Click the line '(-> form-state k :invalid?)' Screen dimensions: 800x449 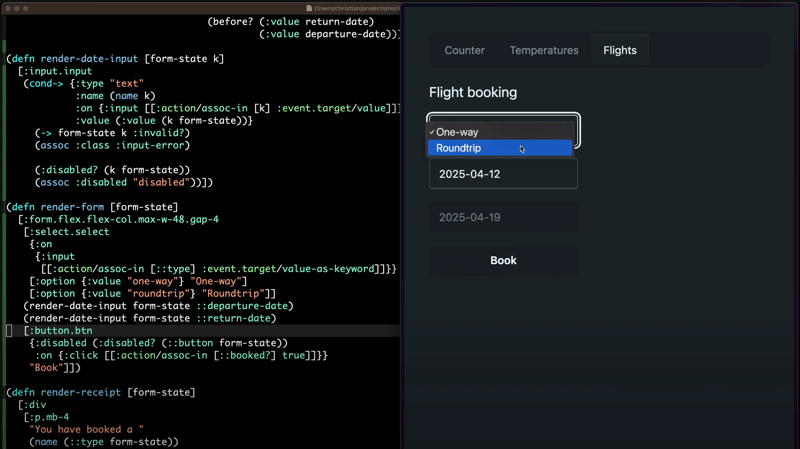coord(112,133)
